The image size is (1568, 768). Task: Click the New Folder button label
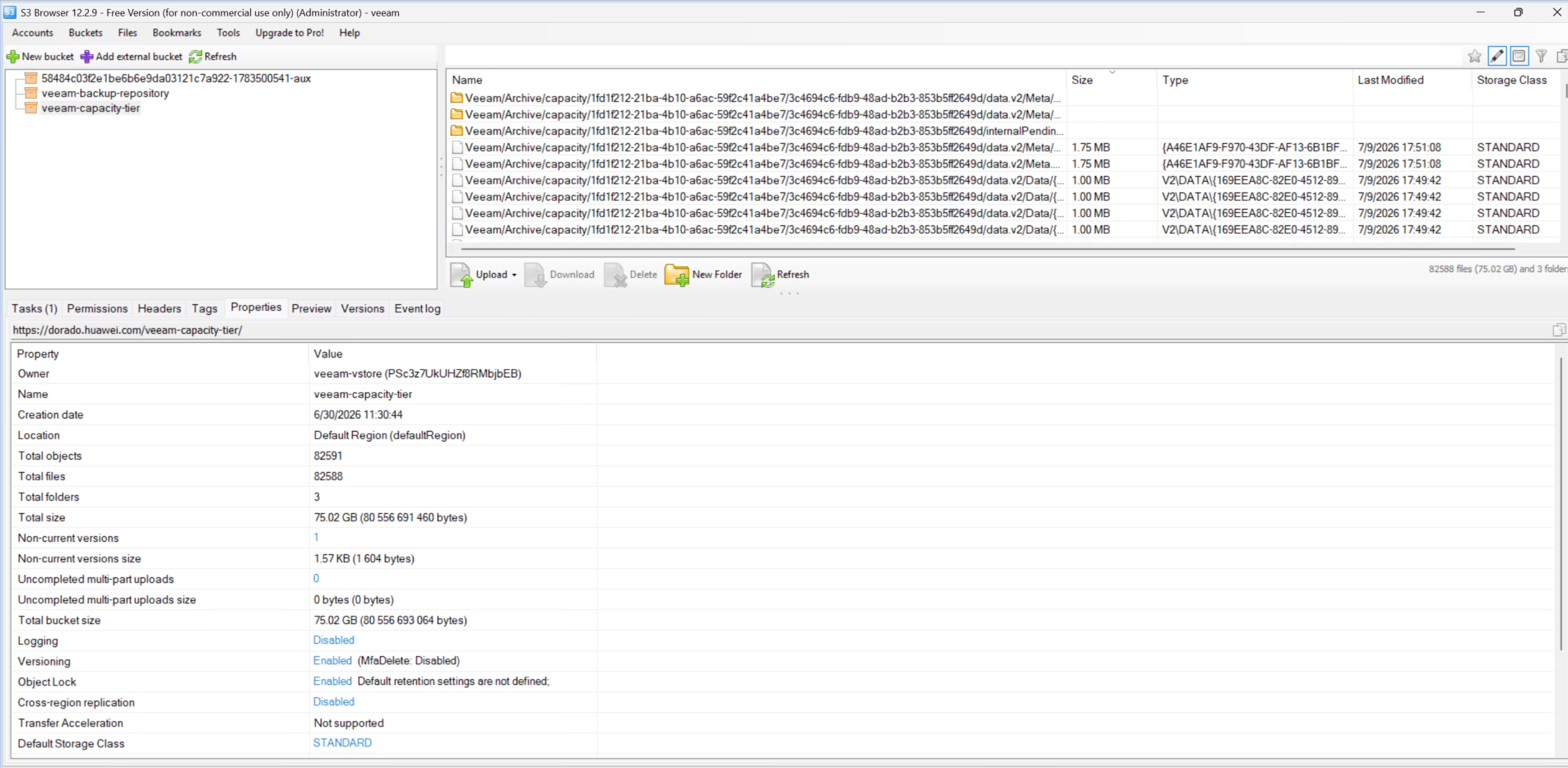coord(717,275)
